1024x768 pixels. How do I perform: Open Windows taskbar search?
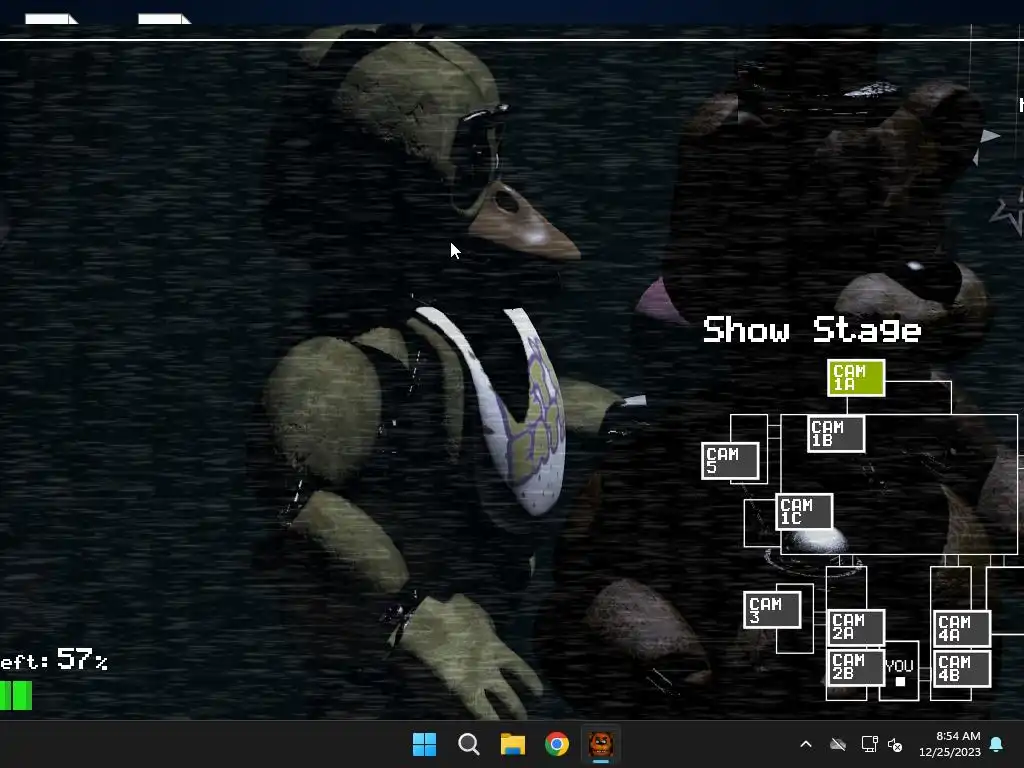(x=468, y=744)
